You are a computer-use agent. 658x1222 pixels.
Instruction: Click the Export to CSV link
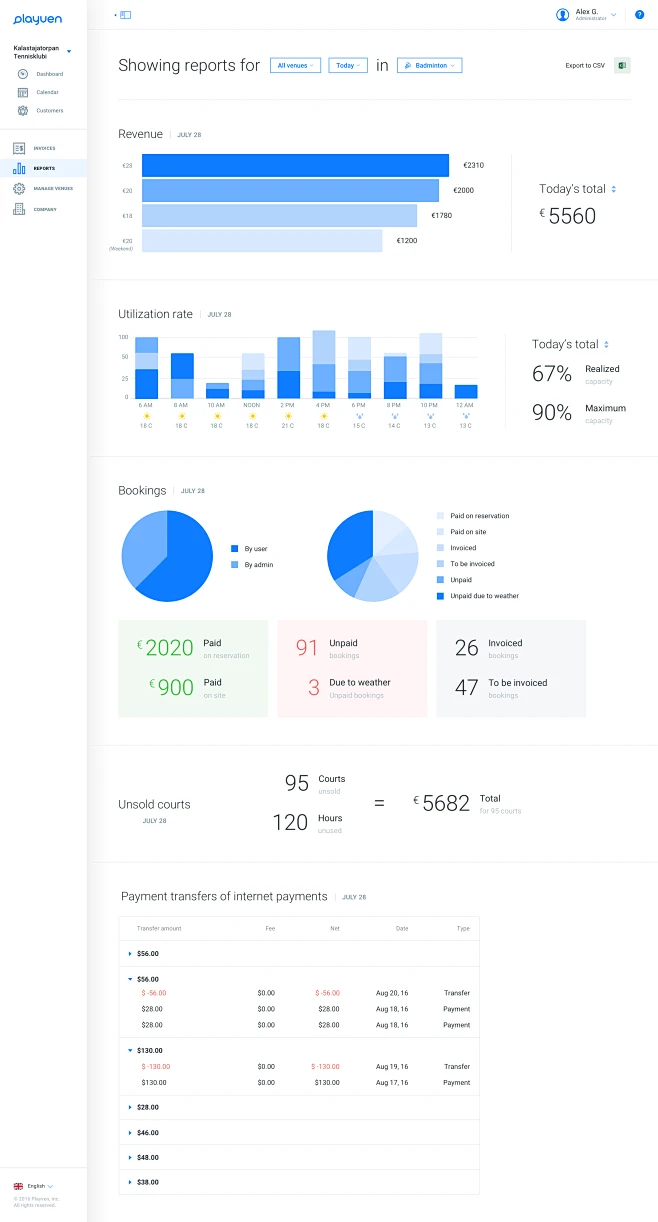[x=585, y=66]
